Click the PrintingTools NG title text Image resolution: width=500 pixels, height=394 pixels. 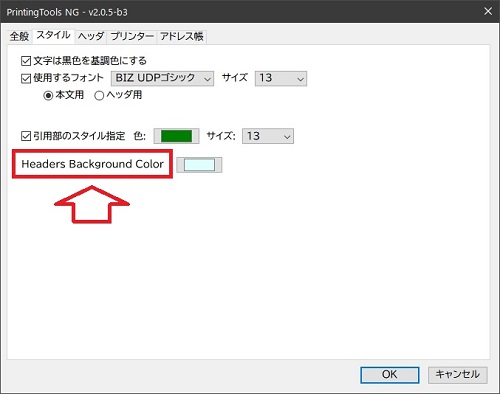point(67,12)
